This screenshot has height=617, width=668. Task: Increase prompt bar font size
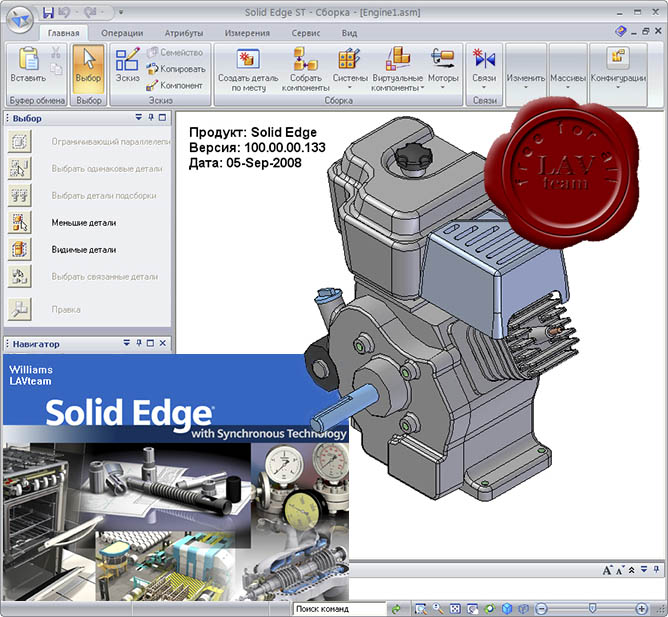click(x=608, y=570)
